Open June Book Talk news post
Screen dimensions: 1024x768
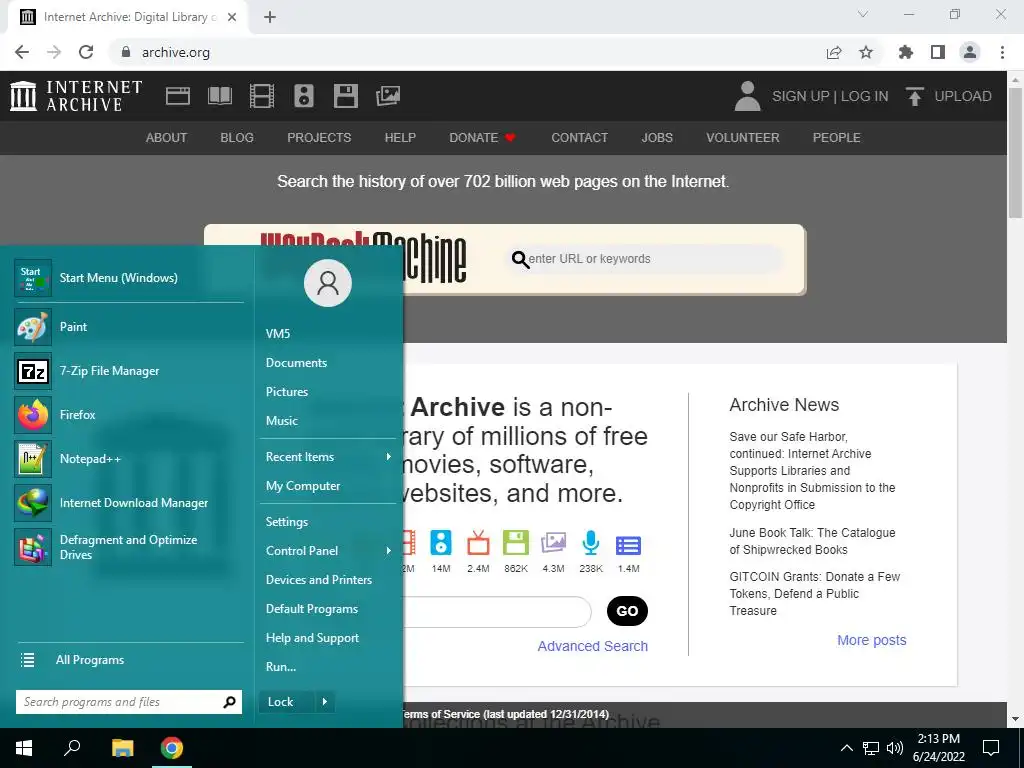(812, 541)
